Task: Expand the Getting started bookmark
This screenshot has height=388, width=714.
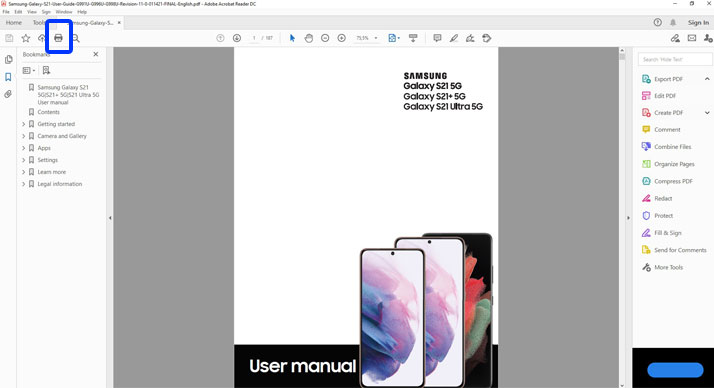Action: point(24,124)
